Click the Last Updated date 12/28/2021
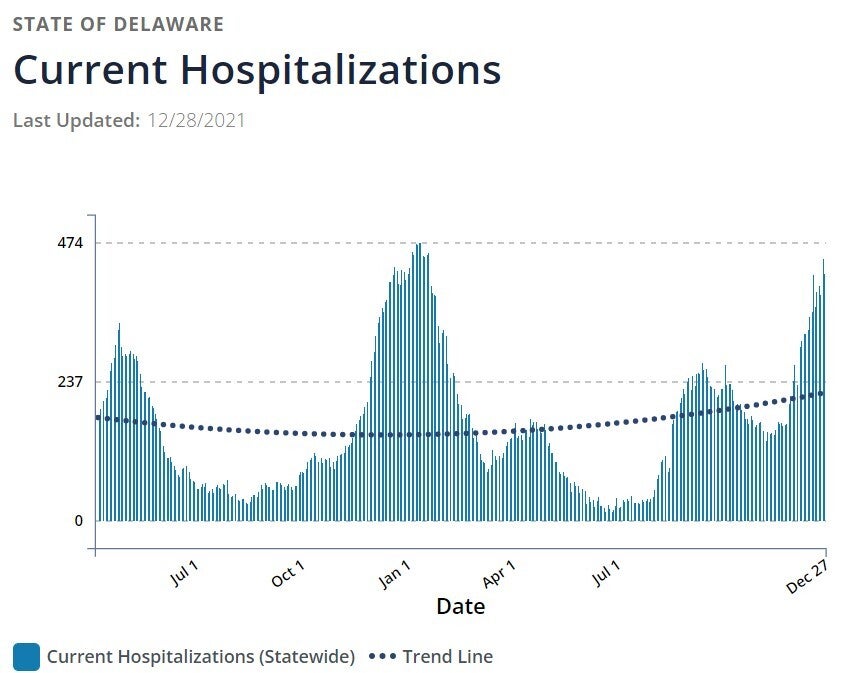This screenshot has width=852, height=673. [196, 120]
